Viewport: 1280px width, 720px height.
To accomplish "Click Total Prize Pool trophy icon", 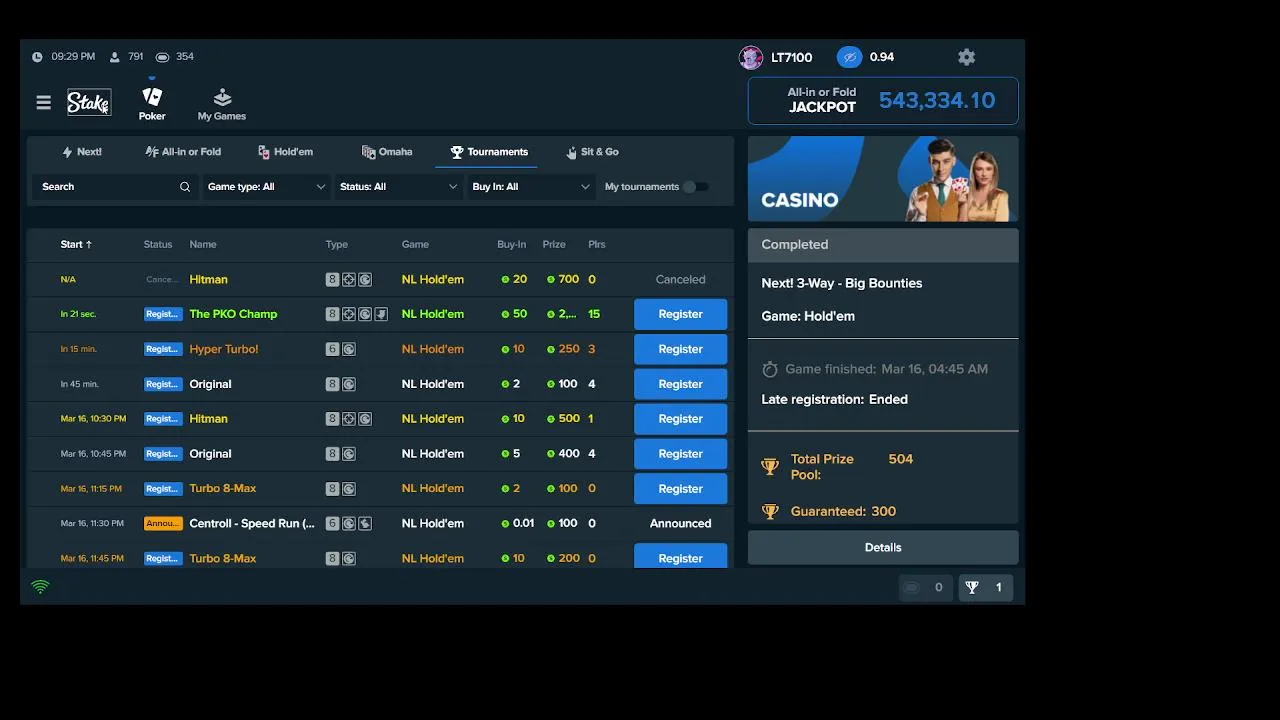I will coord(770,466).
